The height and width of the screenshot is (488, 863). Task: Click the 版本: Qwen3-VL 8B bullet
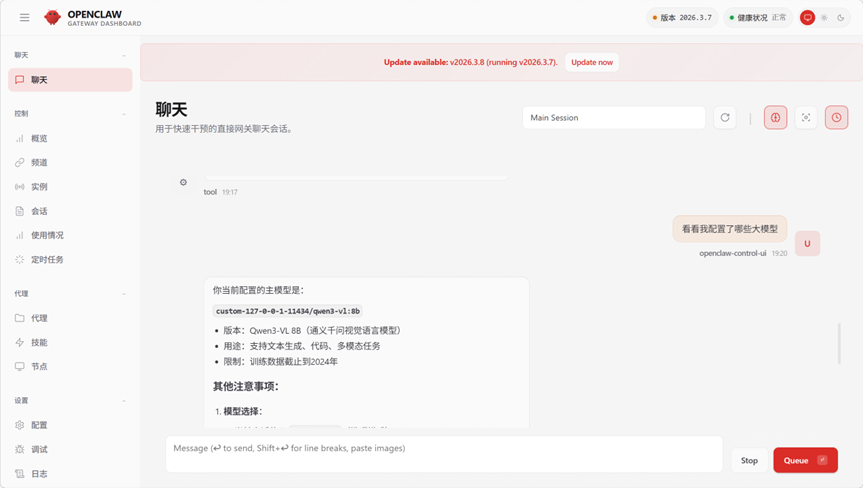pyautogui.click(x=312, y=331)
